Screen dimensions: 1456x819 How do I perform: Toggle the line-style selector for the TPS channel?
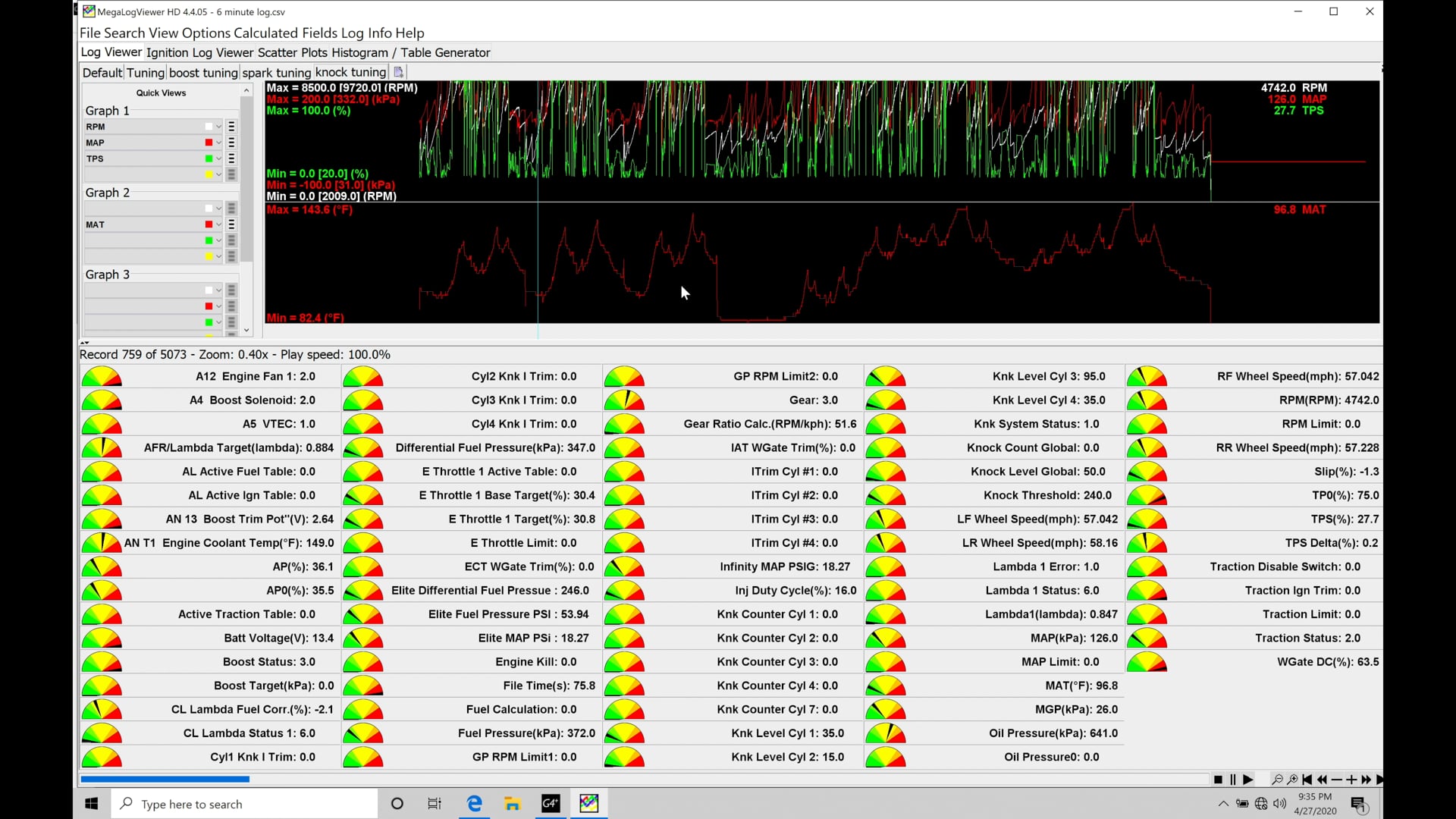(231, 158)
